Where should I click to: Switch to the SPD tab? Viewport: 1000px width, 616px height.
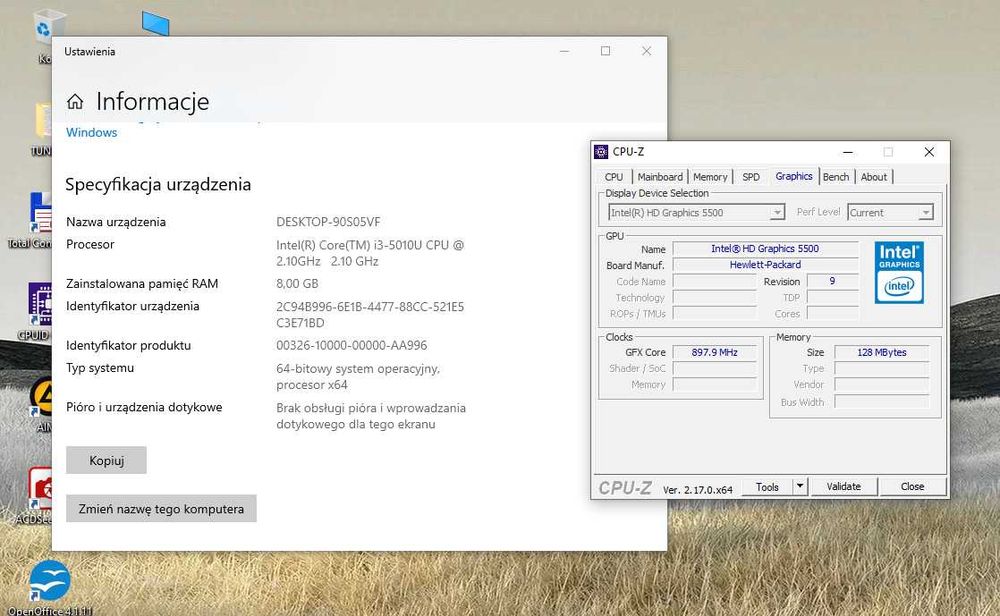[x=751, y=177]
